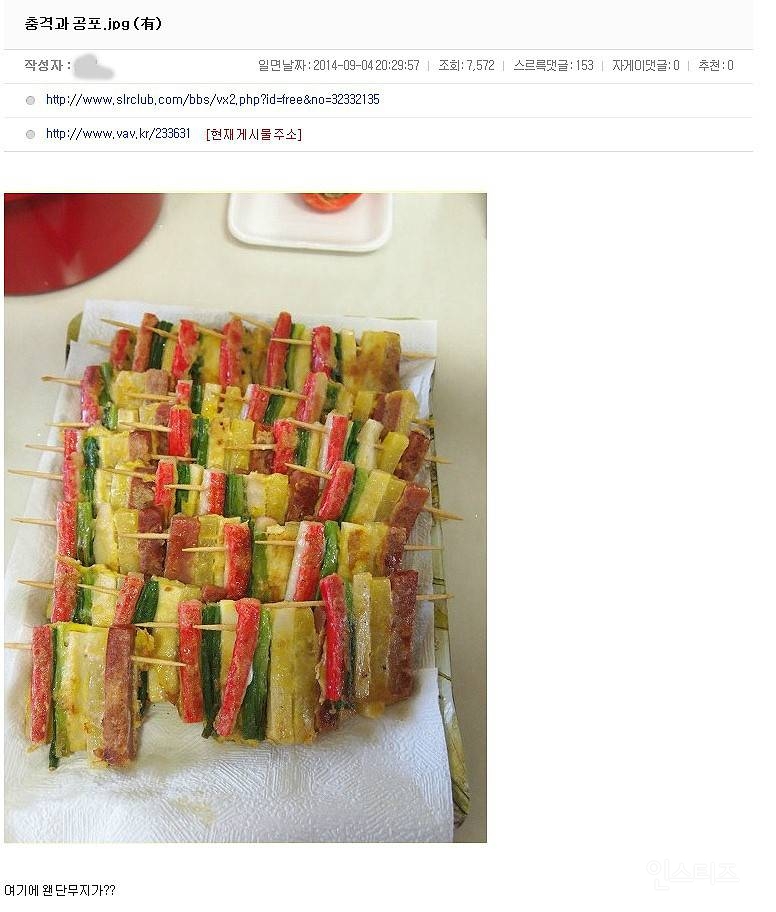Click the 일면날짜 2014-09-04 timestamp
Image resolution: width=776 pixels, height=912 pixels.
click(339, 65)
